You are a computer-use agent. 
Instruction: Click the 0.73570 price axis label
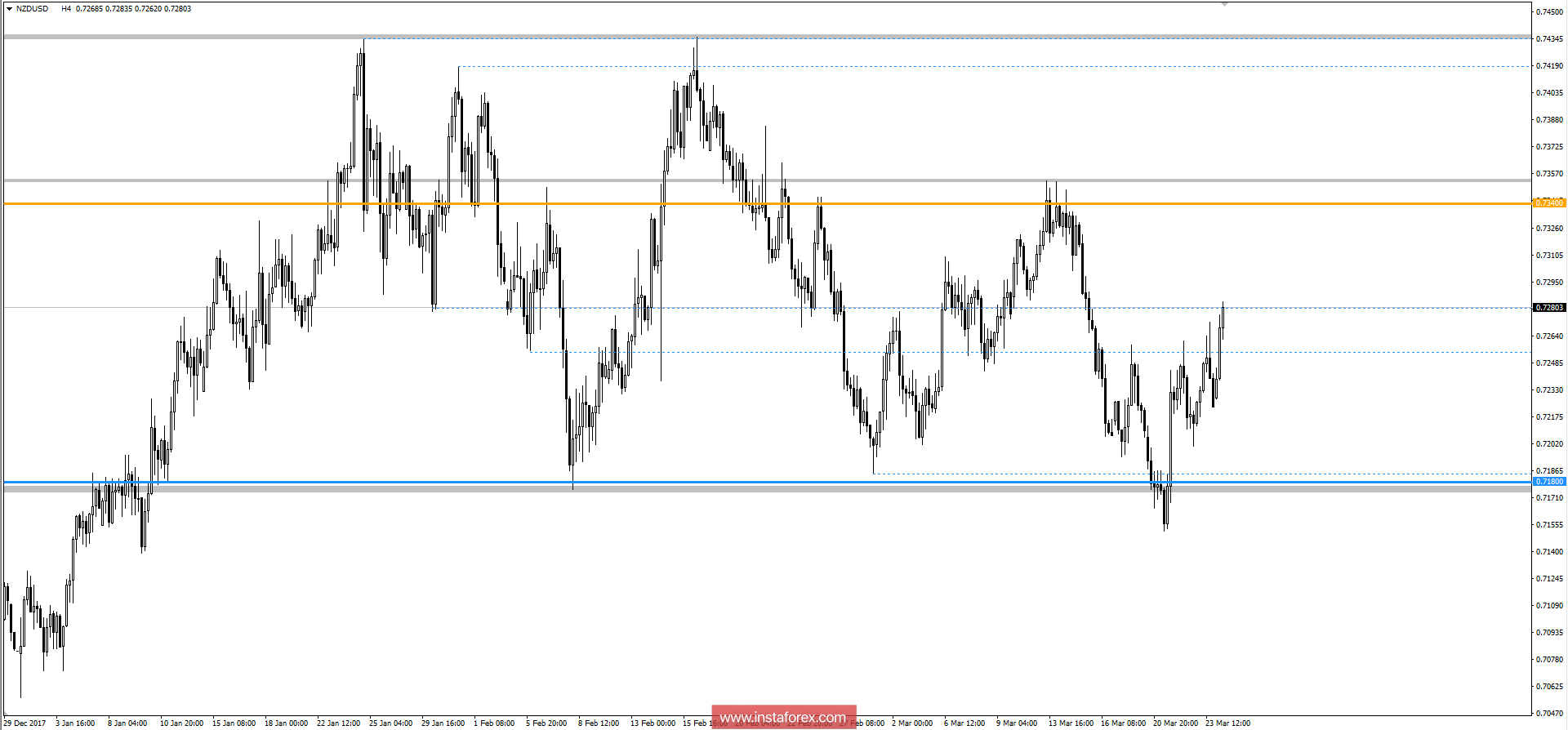1550,174
